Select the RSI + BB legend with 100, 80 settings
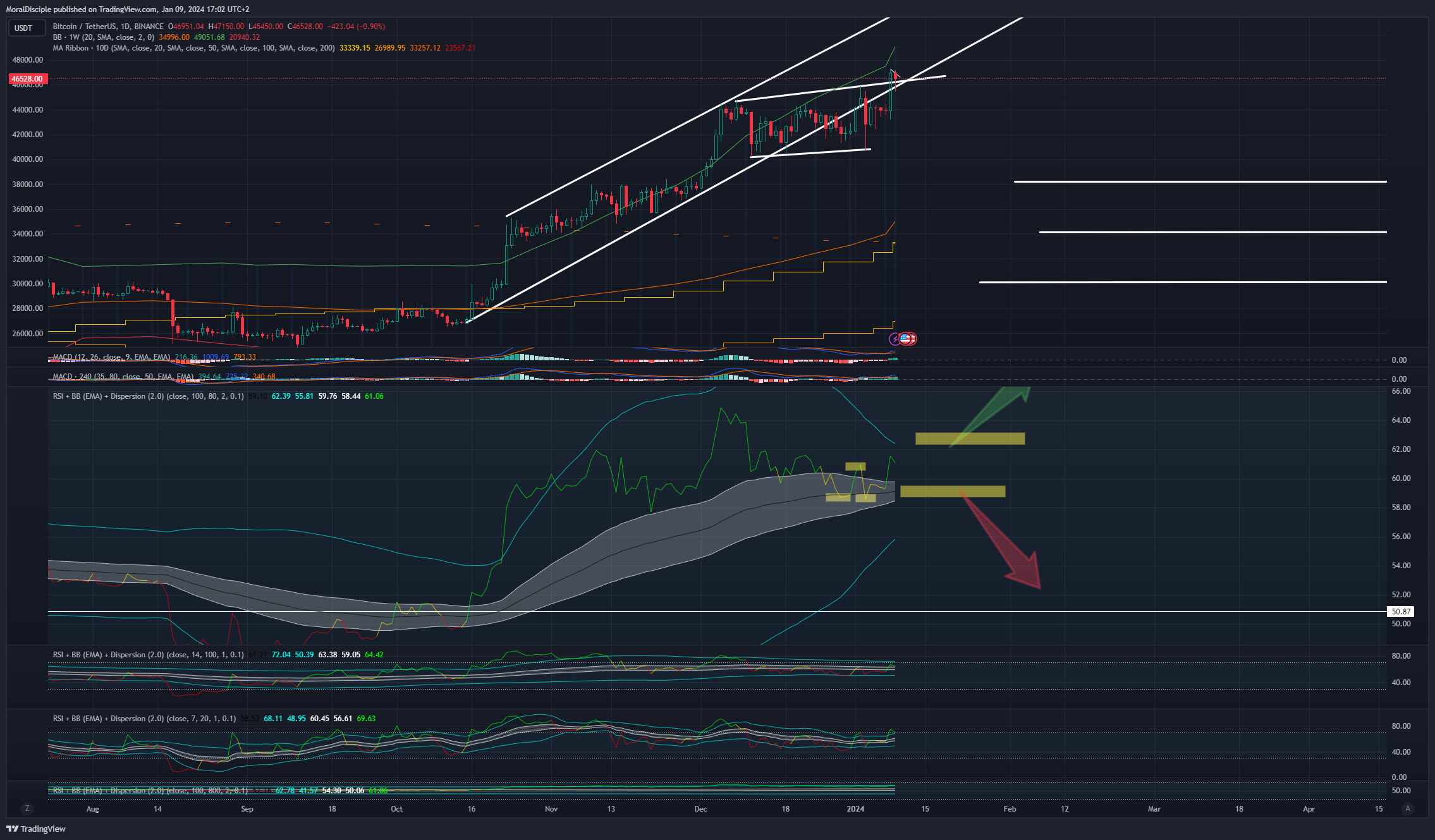 148,396
